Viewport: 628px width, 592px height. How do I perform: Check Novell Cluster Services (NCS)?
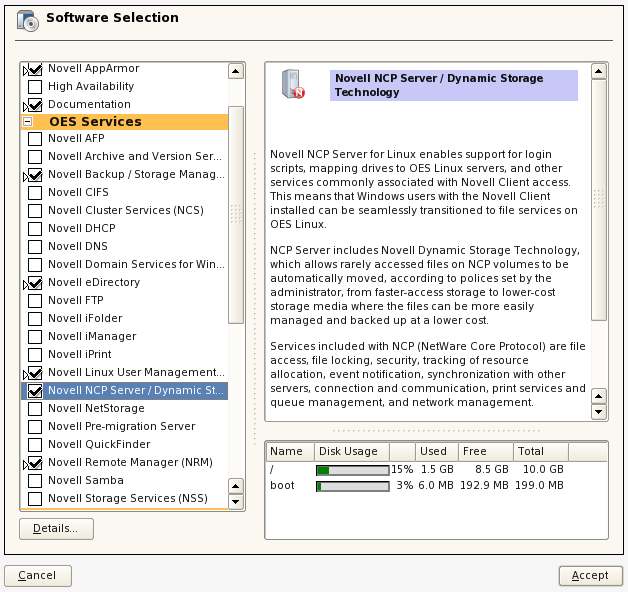35,211
